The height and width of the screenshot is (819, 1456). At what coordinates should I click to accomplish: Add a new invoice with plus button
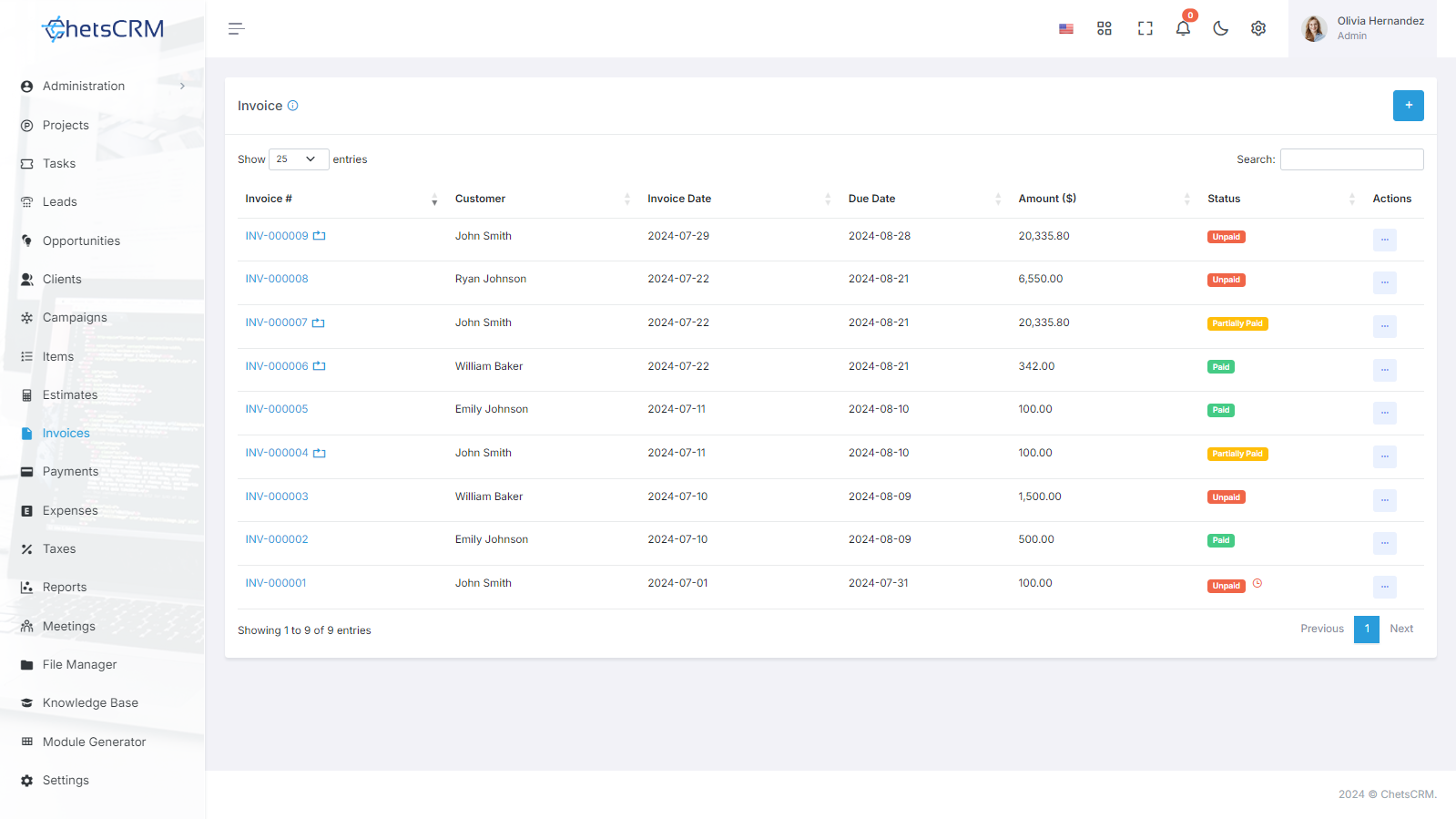click(1409, 106)
